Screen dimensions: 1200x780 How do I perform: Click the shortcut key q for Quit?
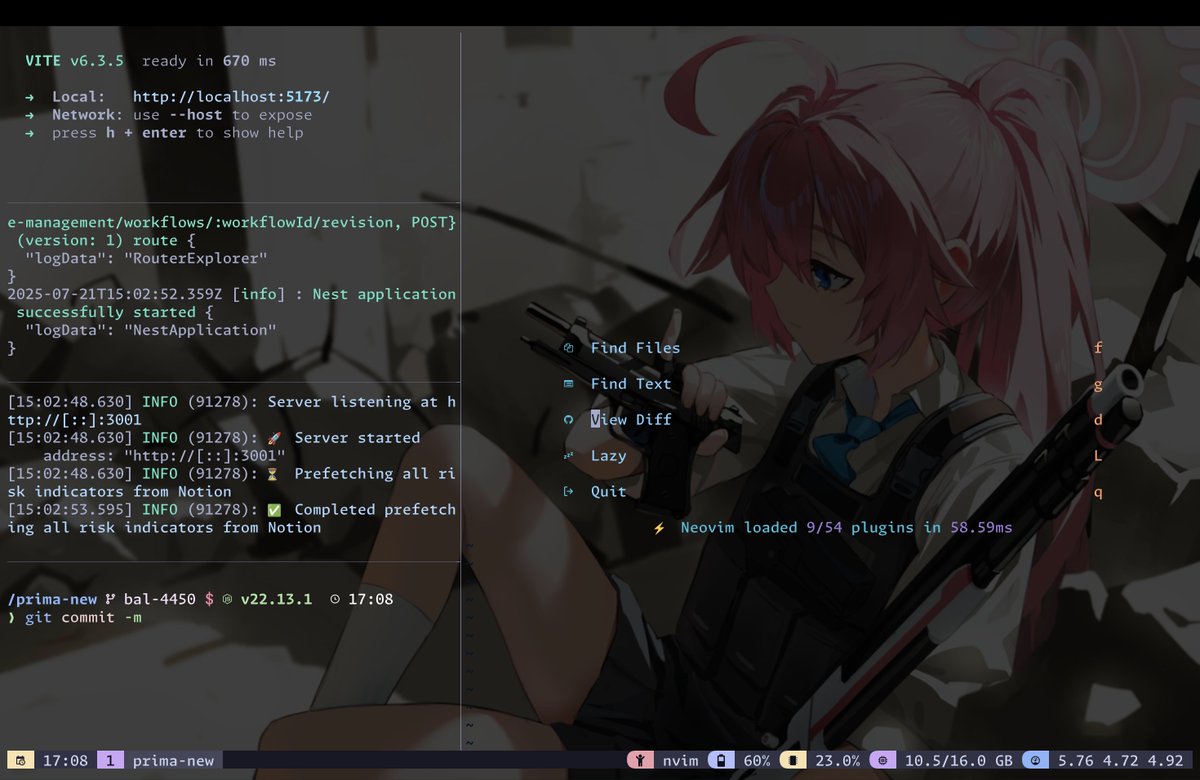pyautogui.click(x=1098, y=492)
